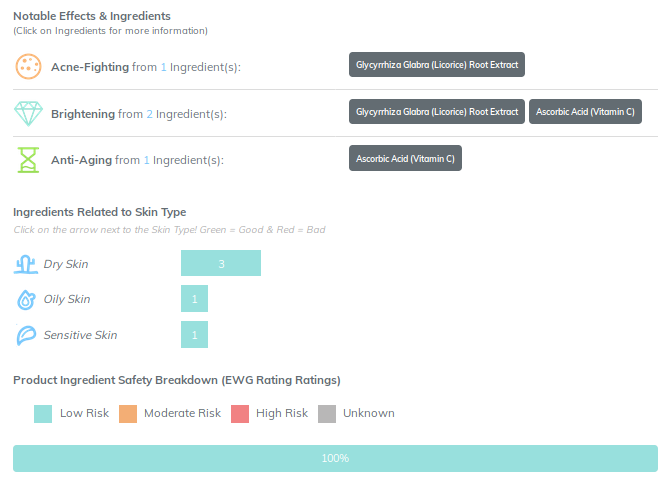The height and width of the screenshot is (487, 672).
Task: Select the Sensitive Skin label
Action: (x=80, y=335)
